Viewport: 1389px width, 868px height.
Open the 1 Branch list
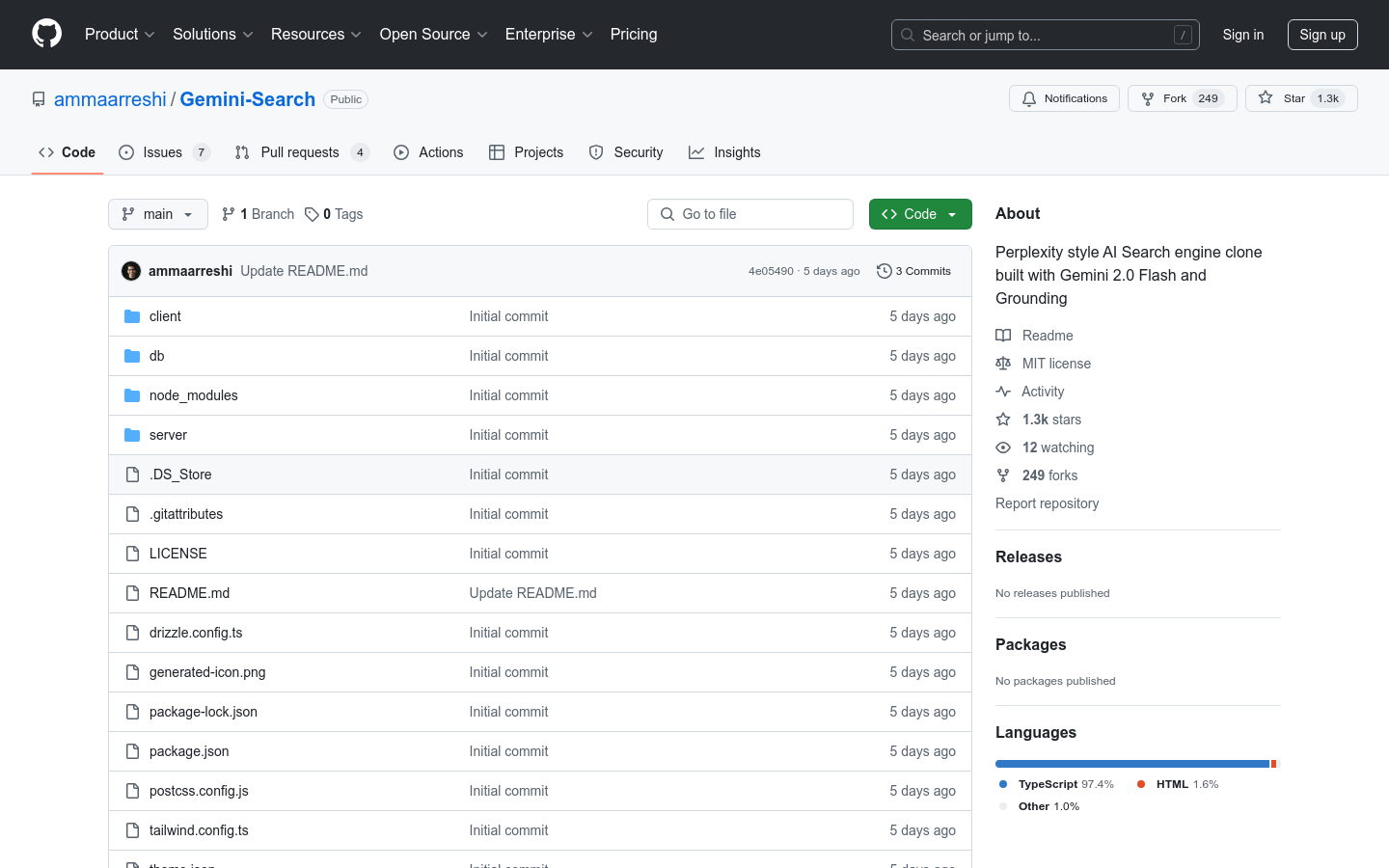click(x=258, y=214)
